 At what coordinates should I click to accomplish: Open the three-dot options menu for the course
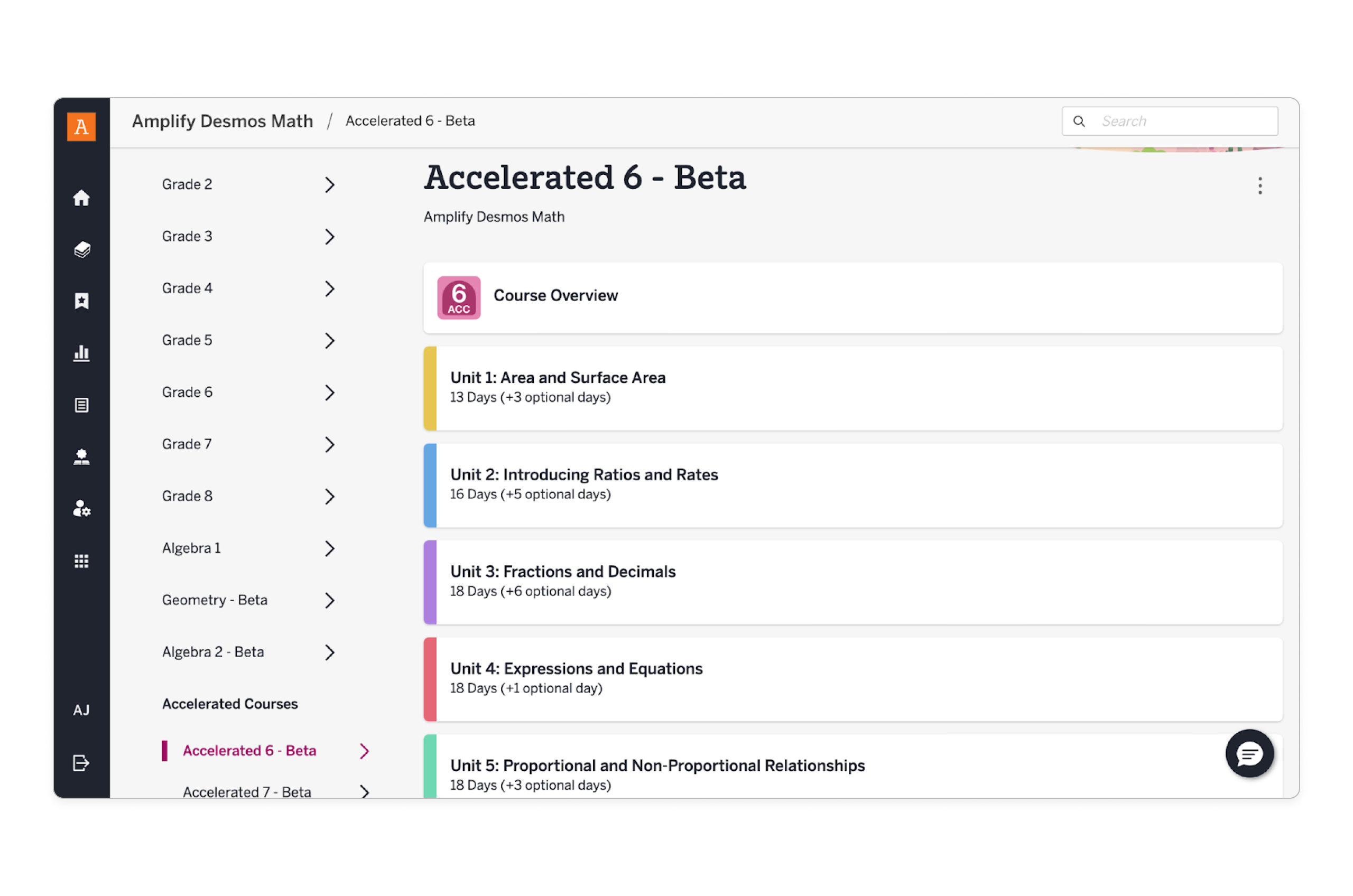1260,186
